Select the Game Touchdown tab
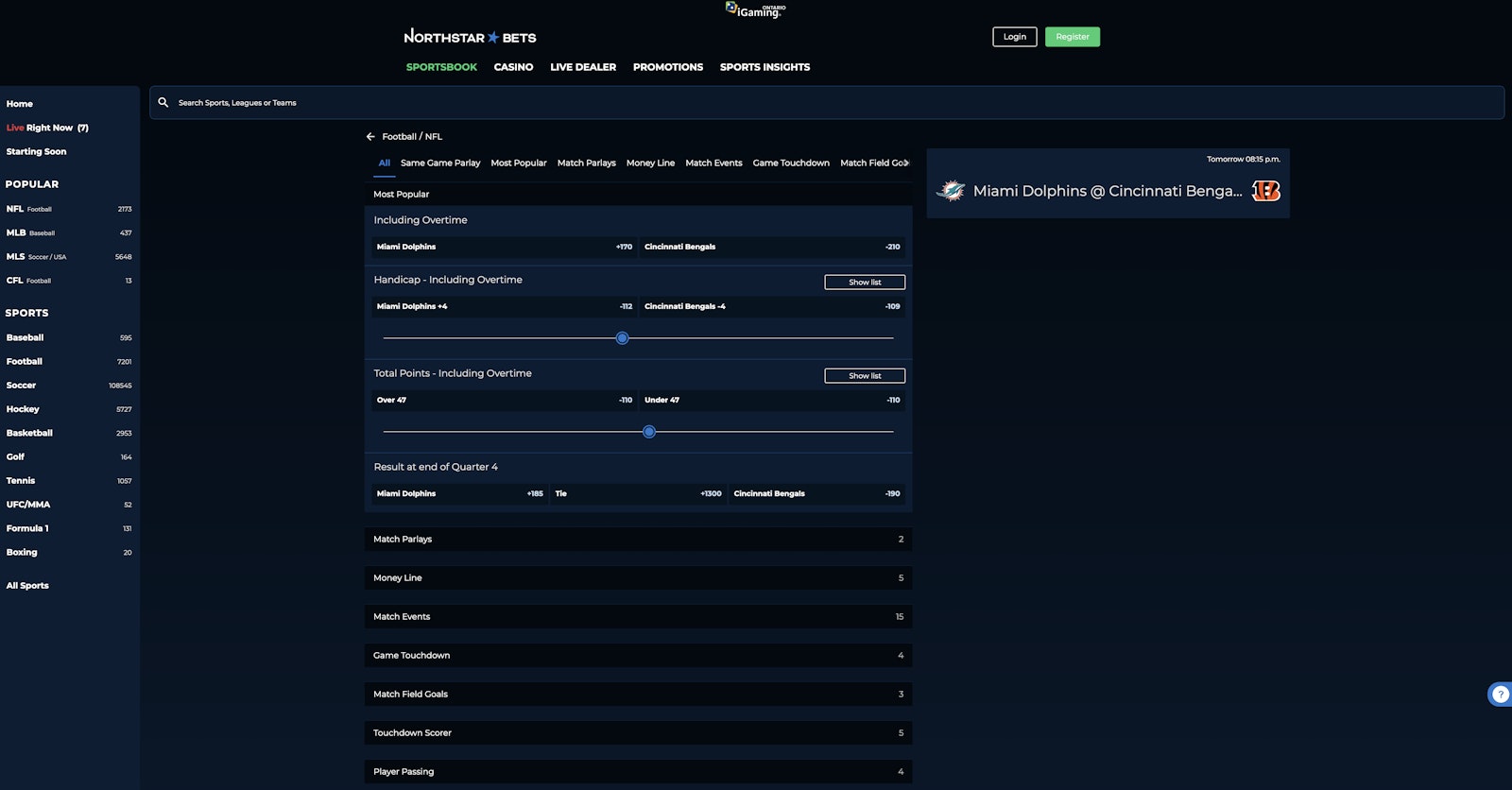This screenshot has width=1512, height=790. coord(791,163)
